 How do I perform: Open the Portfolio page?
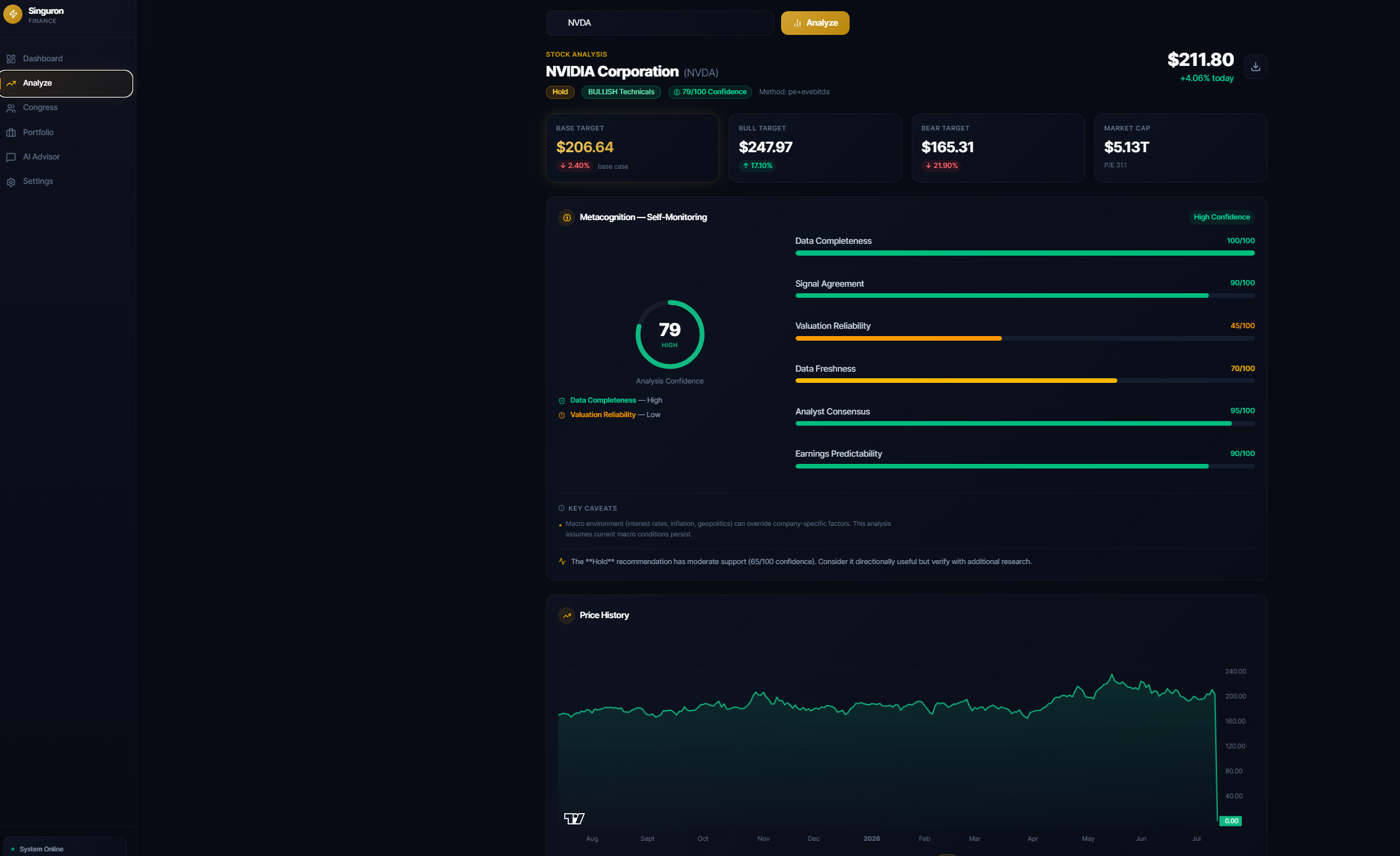coord(67,132)
